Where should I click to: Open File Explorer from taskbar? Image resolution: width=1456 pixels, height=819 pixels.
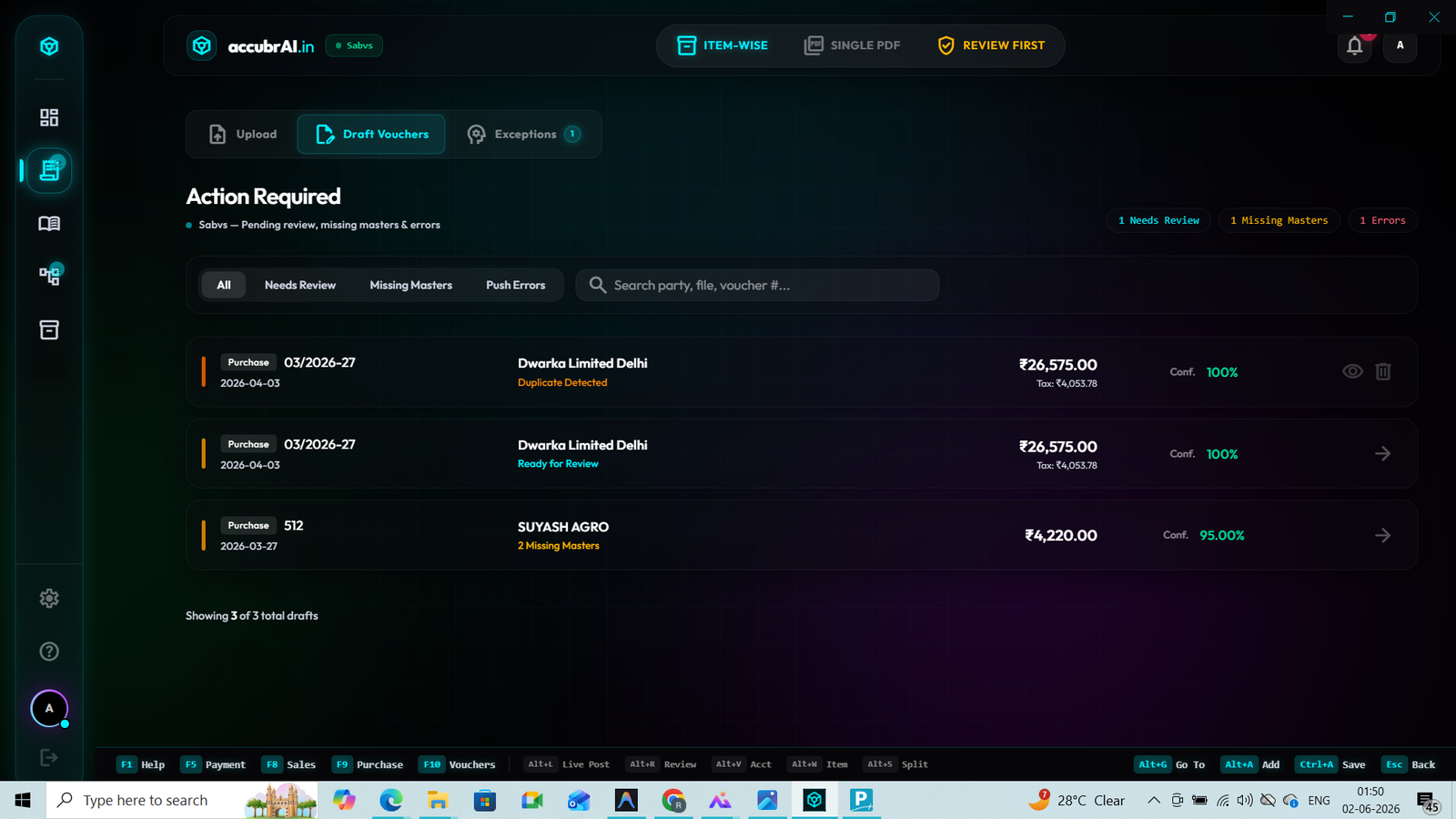(438, 800)
